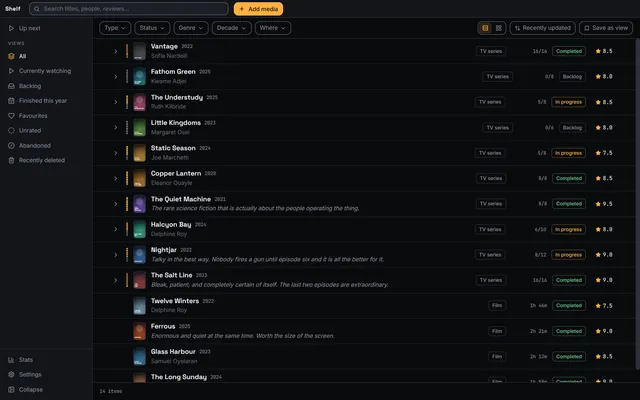This screenshot has height=400, width=640.
Task: Expand the Vantage series row
Action: (116, 51)
